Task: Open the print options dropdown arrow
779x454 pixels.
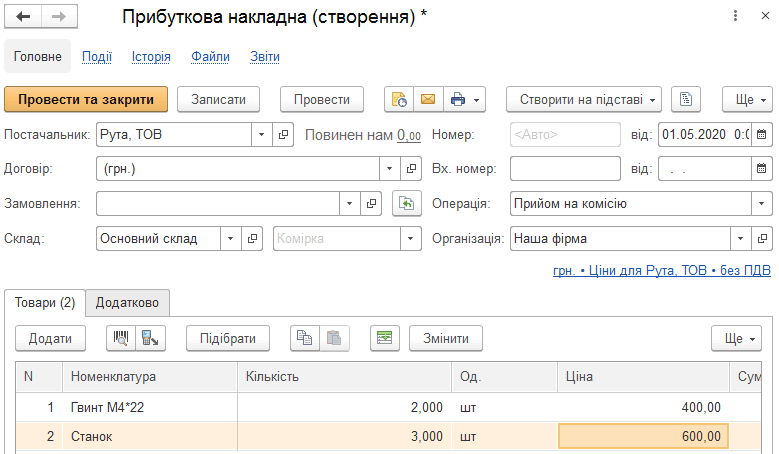Action: [476, 100]
